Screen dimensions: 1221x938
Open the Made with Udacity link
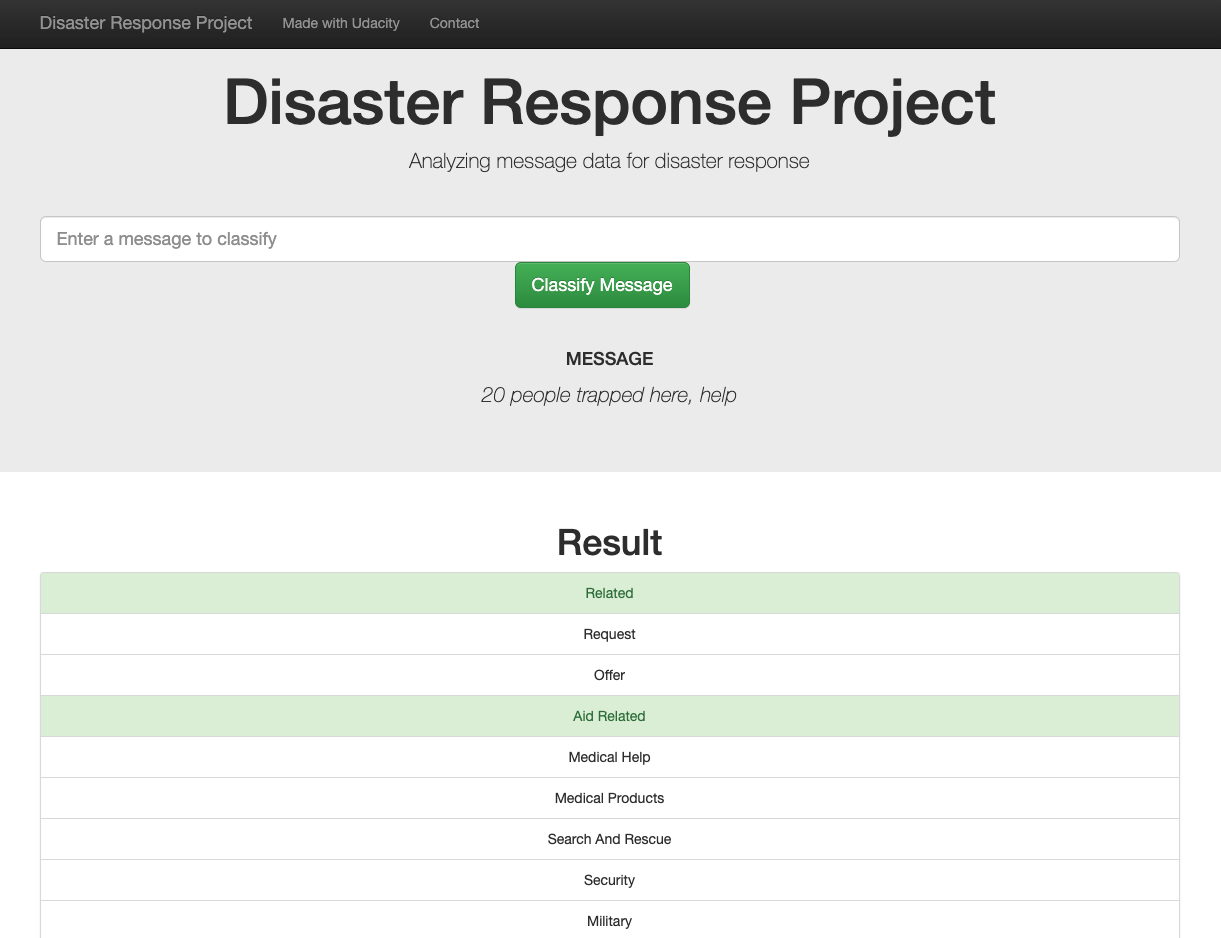point(341,23)
